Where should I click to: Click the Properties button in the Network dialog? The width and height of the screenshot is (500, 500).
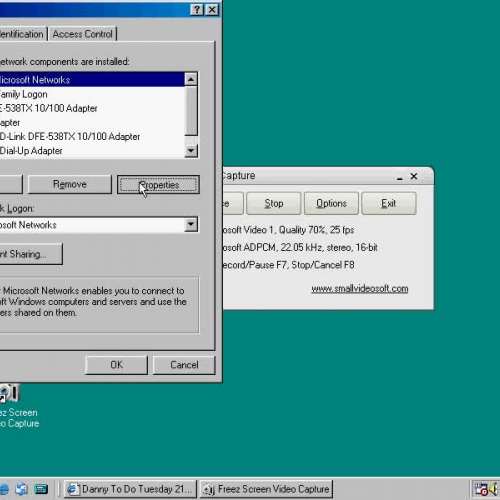pos(158,184)
